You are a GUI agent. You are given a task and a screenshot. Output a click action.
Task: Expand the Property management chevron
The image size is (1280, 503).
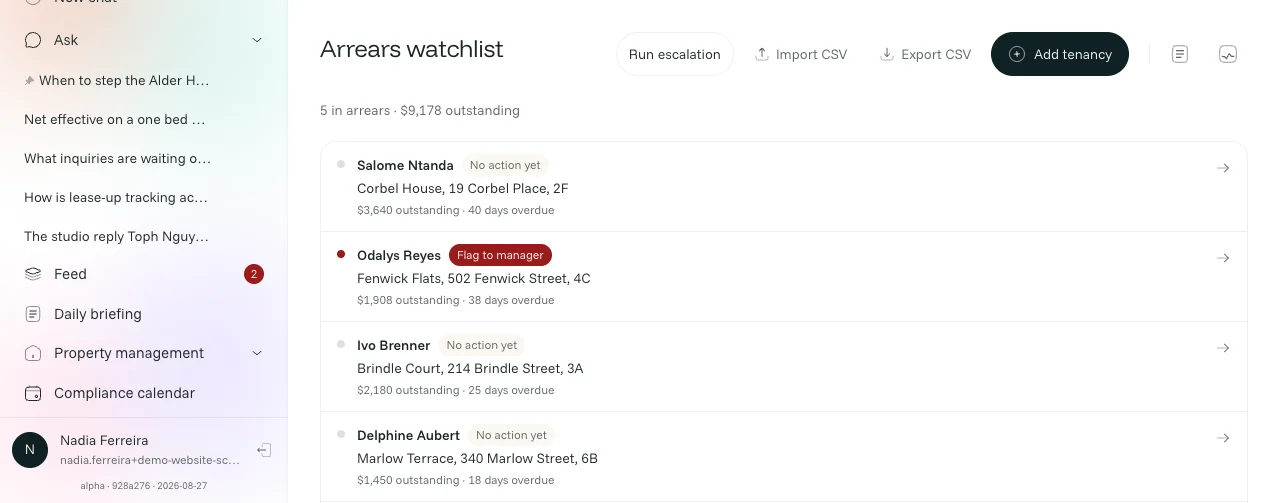(x=257, y=353)
